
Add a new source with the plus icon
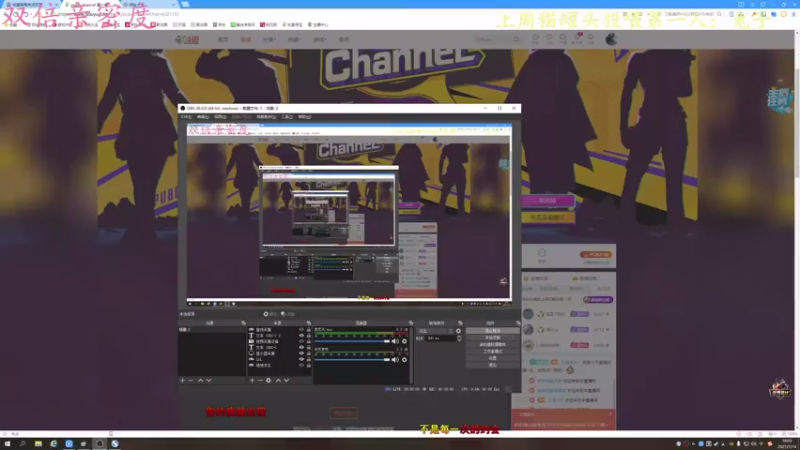pos(252,381)
